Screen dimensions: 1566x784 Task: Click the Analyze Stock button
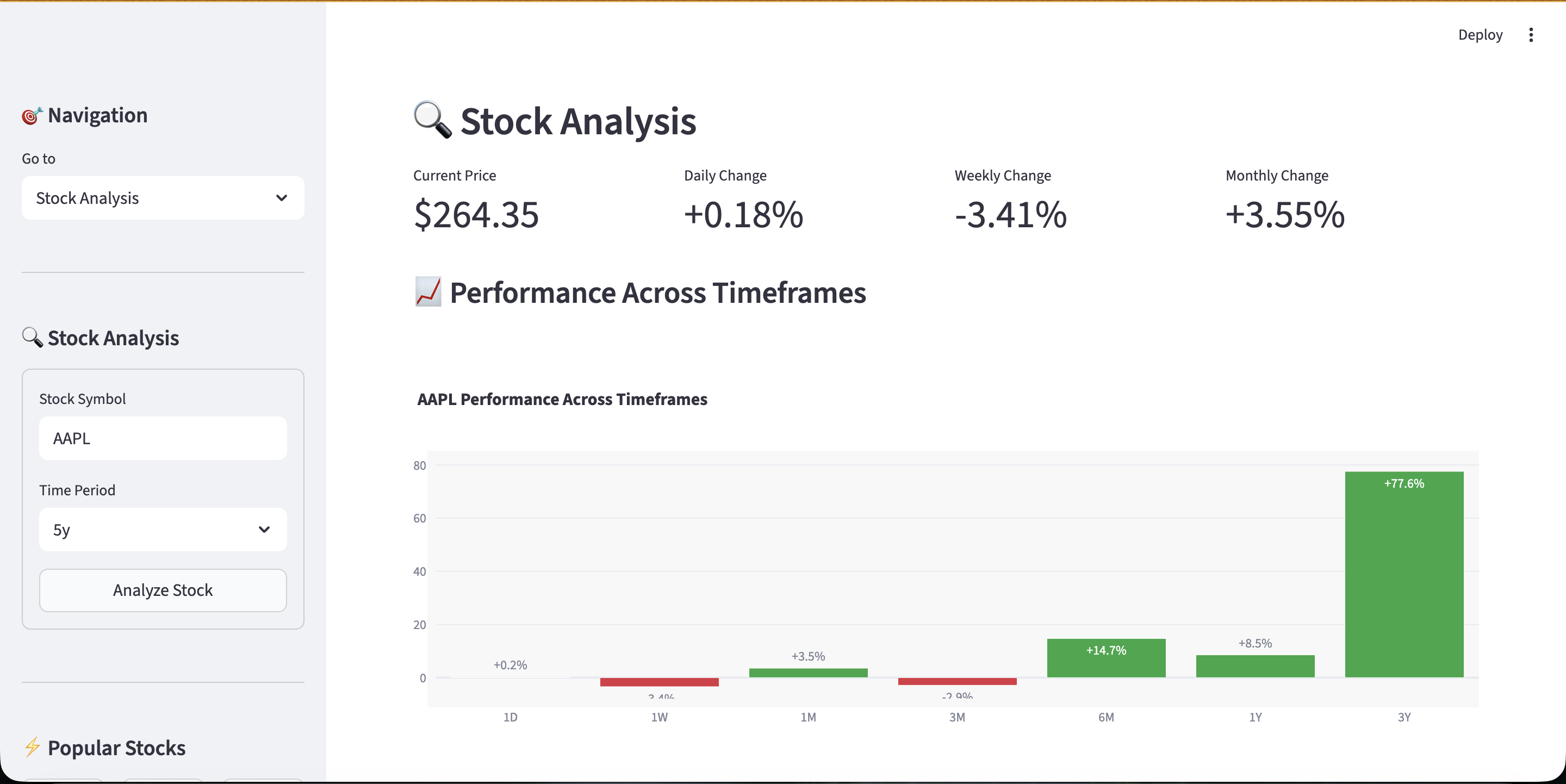pyautogui.click(x=163, y=590)
